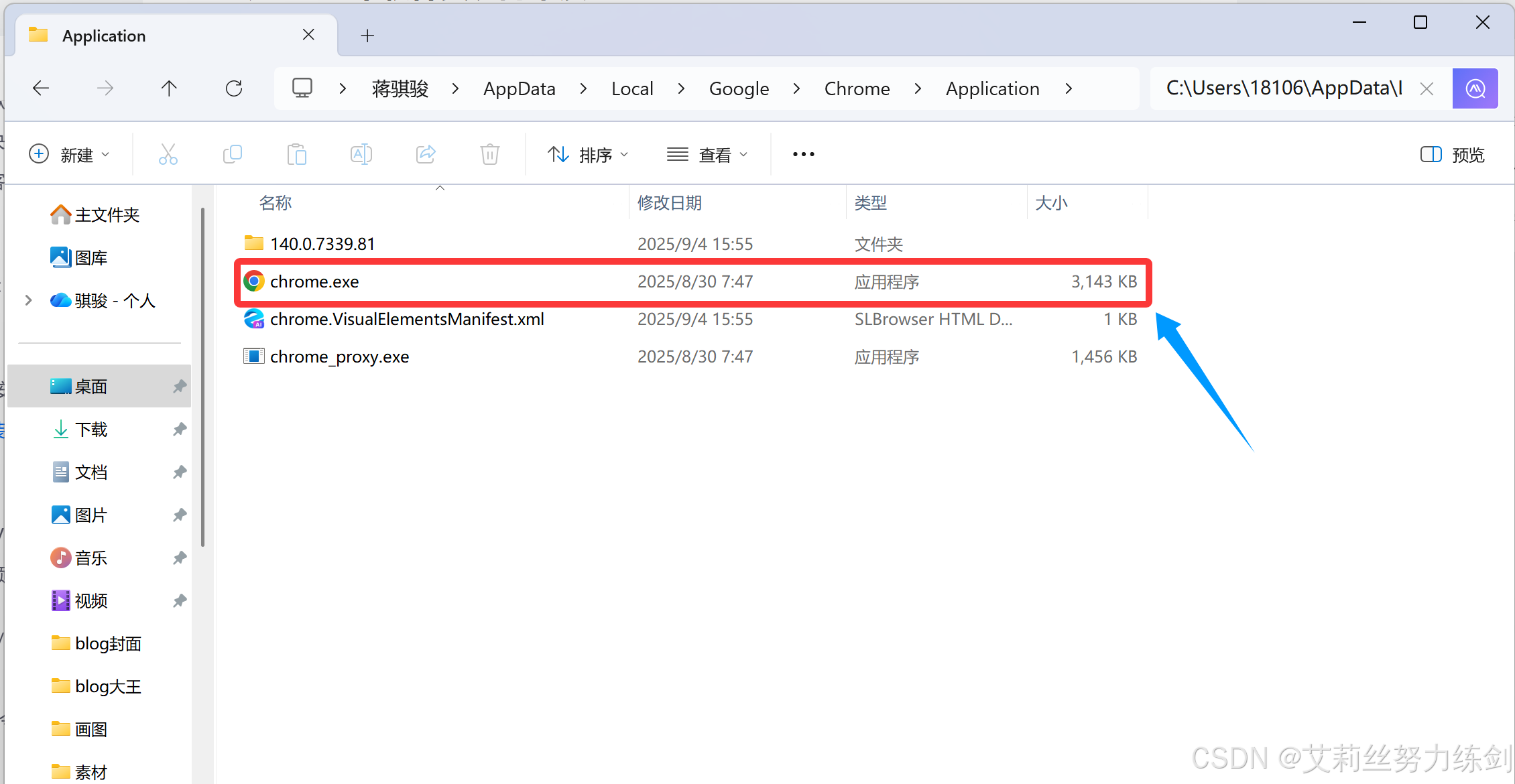The image size is (1515, 784).
Task: Open the See more ellipsis menu
Action: [803, 155]
